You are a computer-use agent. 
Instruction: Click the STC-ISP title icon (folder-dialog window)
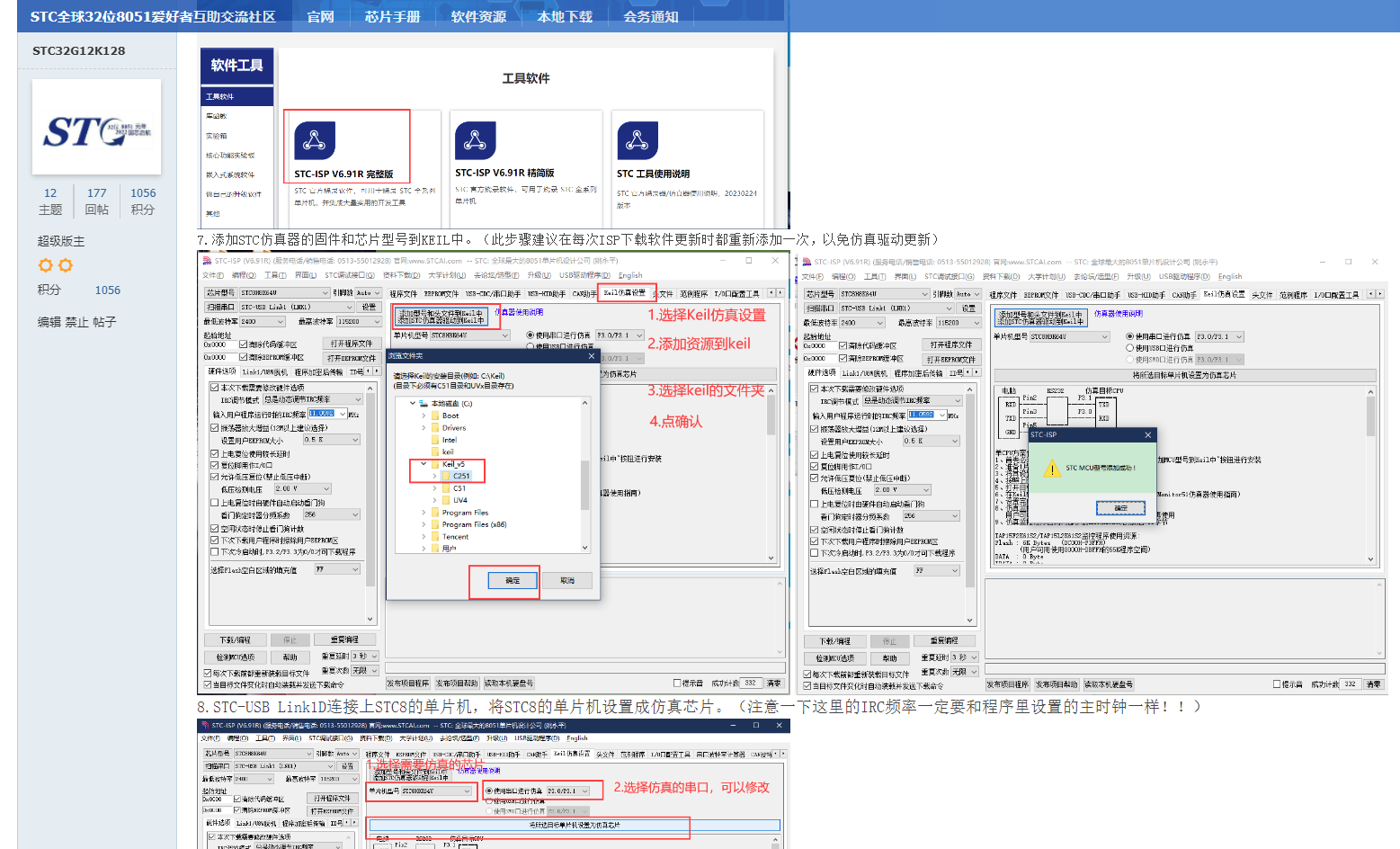pyautogui.click(x=208, y=261)
